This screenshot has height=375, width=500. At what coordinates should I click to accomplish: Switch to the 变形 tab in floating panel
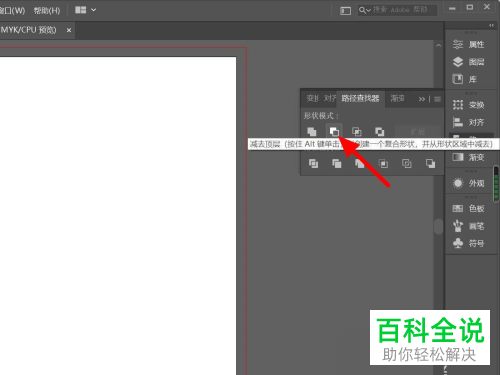coord(313,98)
